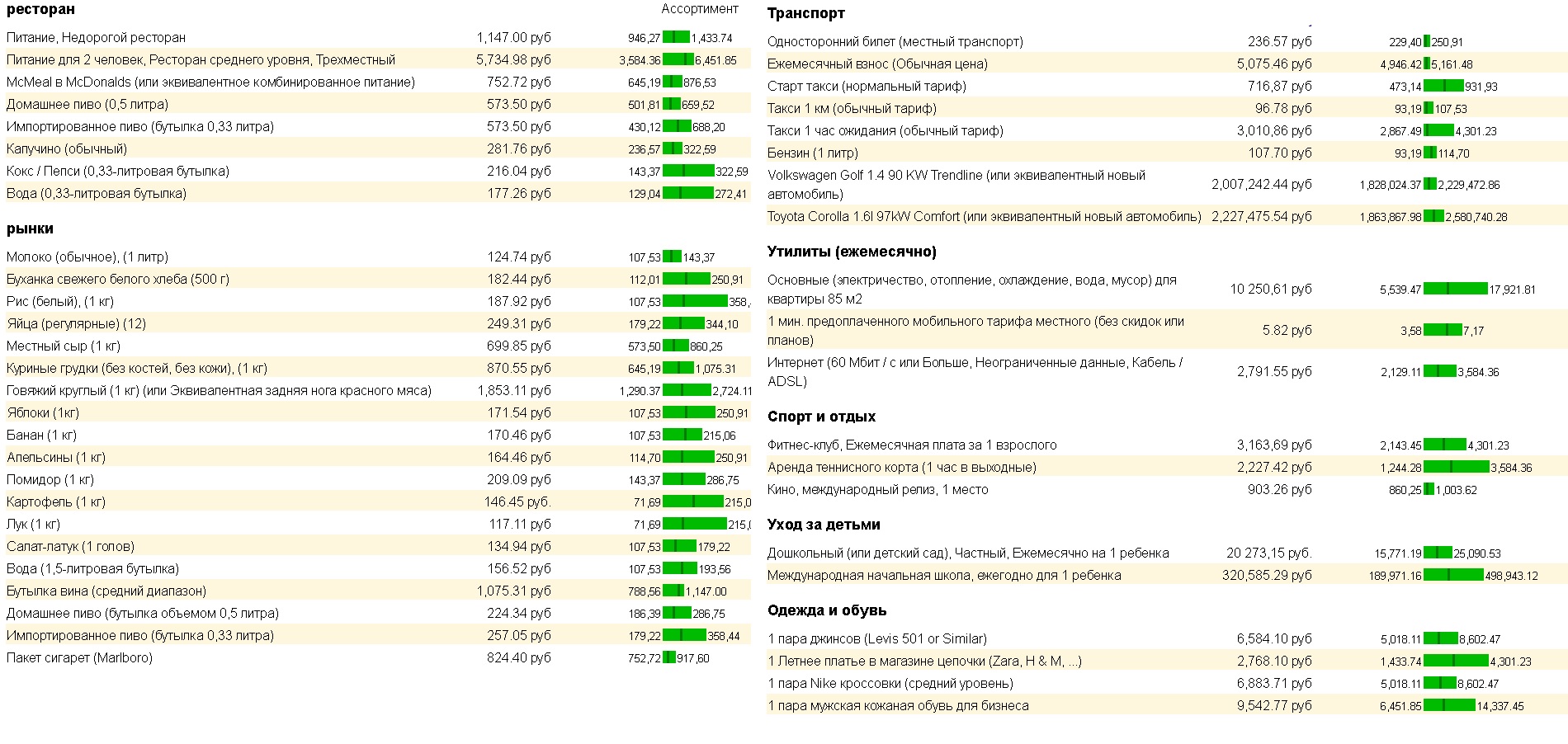Select 'Односторонний билет (местный транспорт)' label

(895, 42)
